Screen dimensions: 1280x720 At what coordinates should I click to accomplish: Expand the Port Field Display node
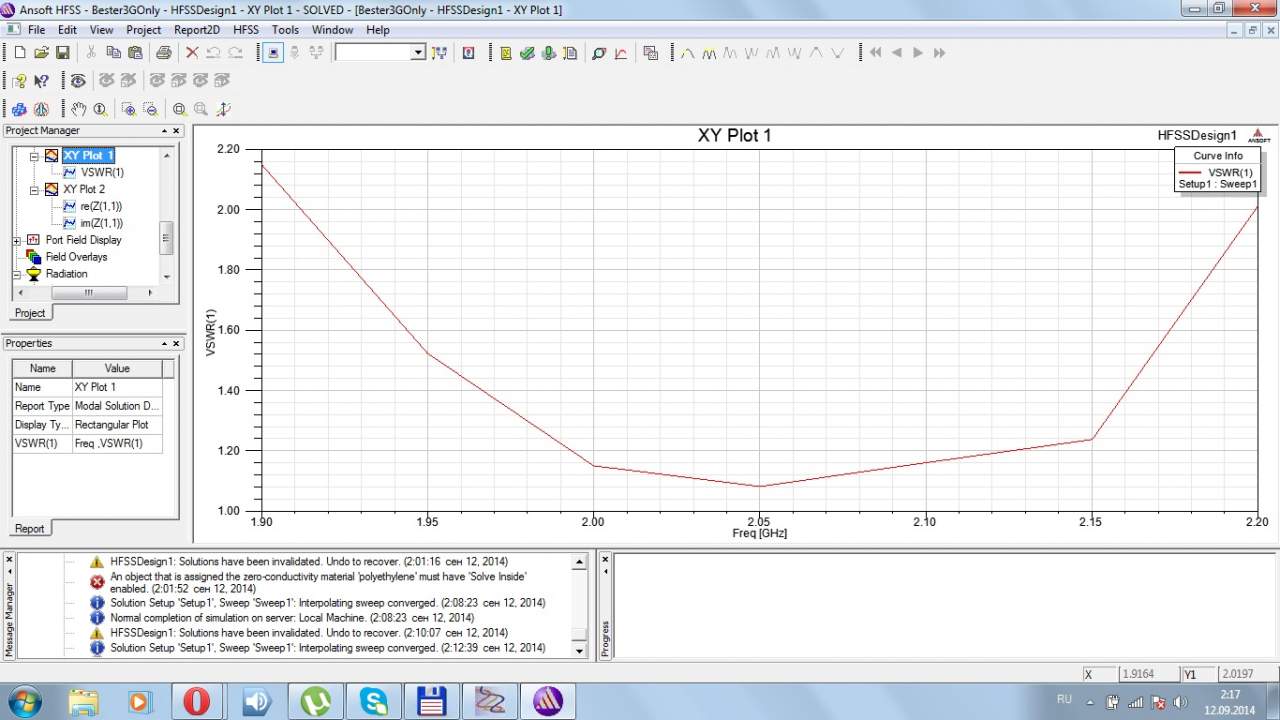[17, 240]
